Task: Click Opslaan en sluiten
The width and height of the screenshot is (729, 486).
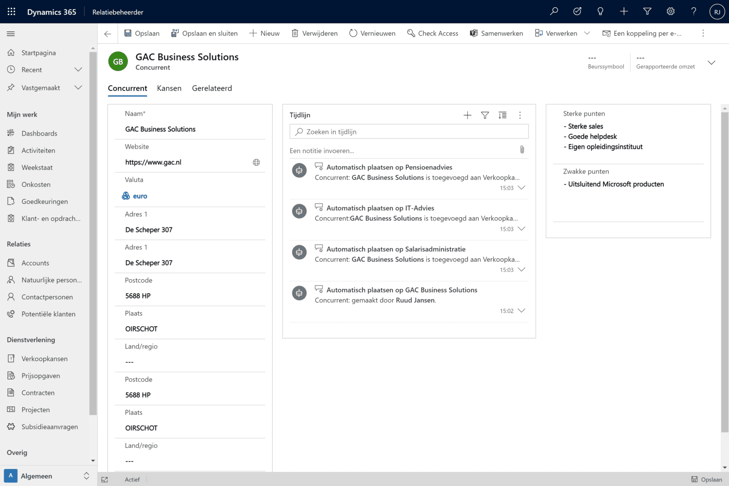Action: pyautogui.click(x=205, y=33)
